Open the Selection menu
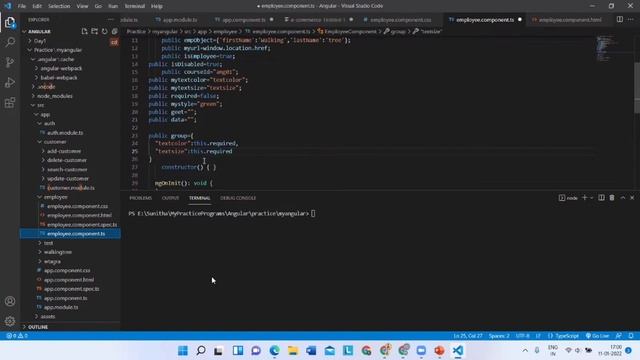The width and height of the screenshot is (640, 360). point(59,6)
